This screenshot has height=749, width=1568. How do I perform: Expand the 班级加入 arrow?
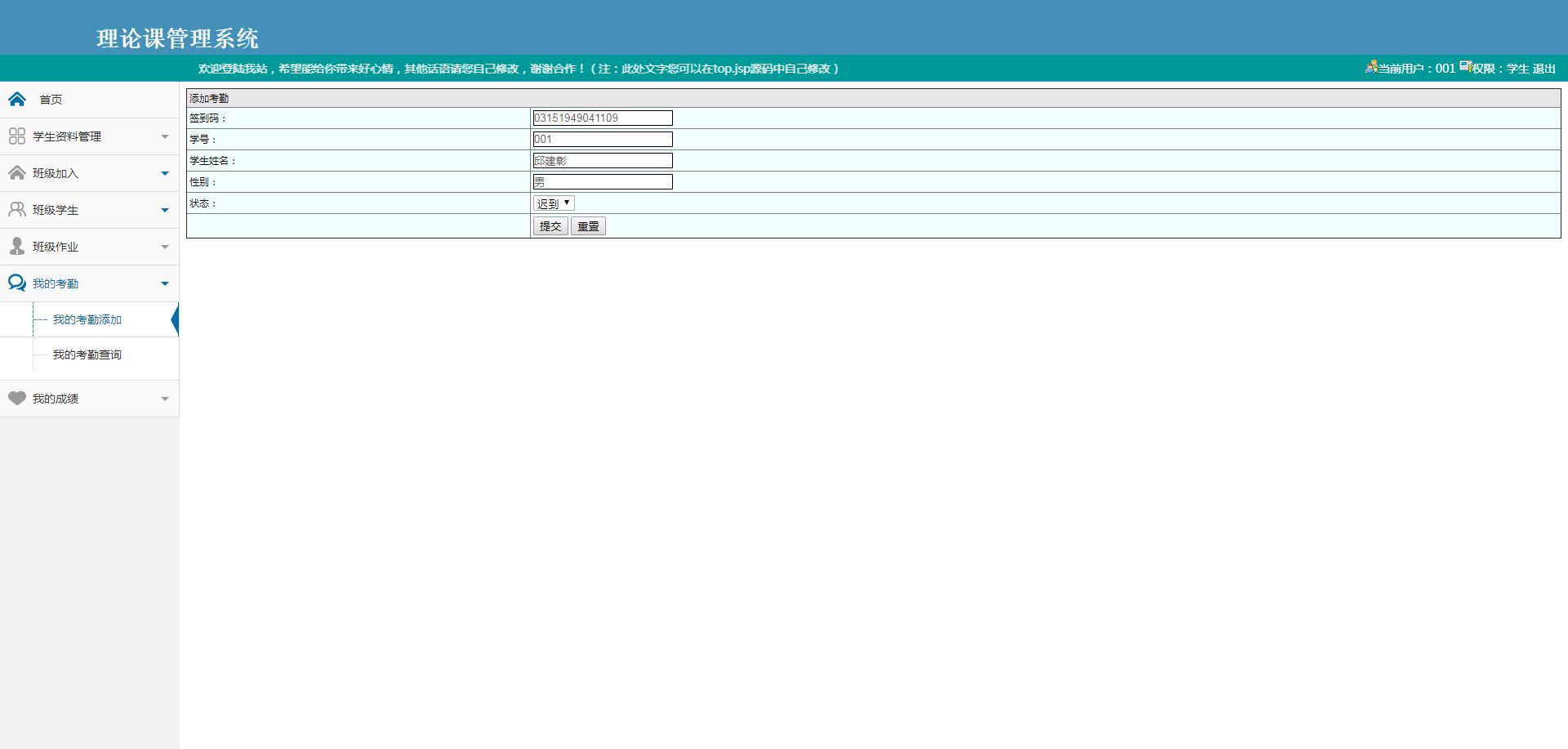pos(165,174)
